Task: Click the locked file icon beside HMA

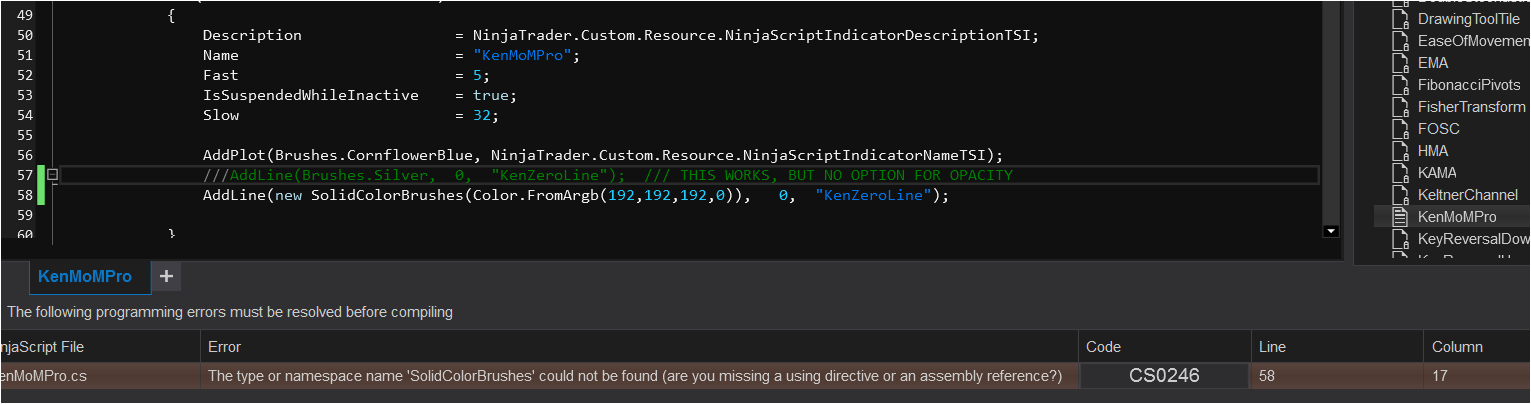Action: click(x=1399, y=151)
